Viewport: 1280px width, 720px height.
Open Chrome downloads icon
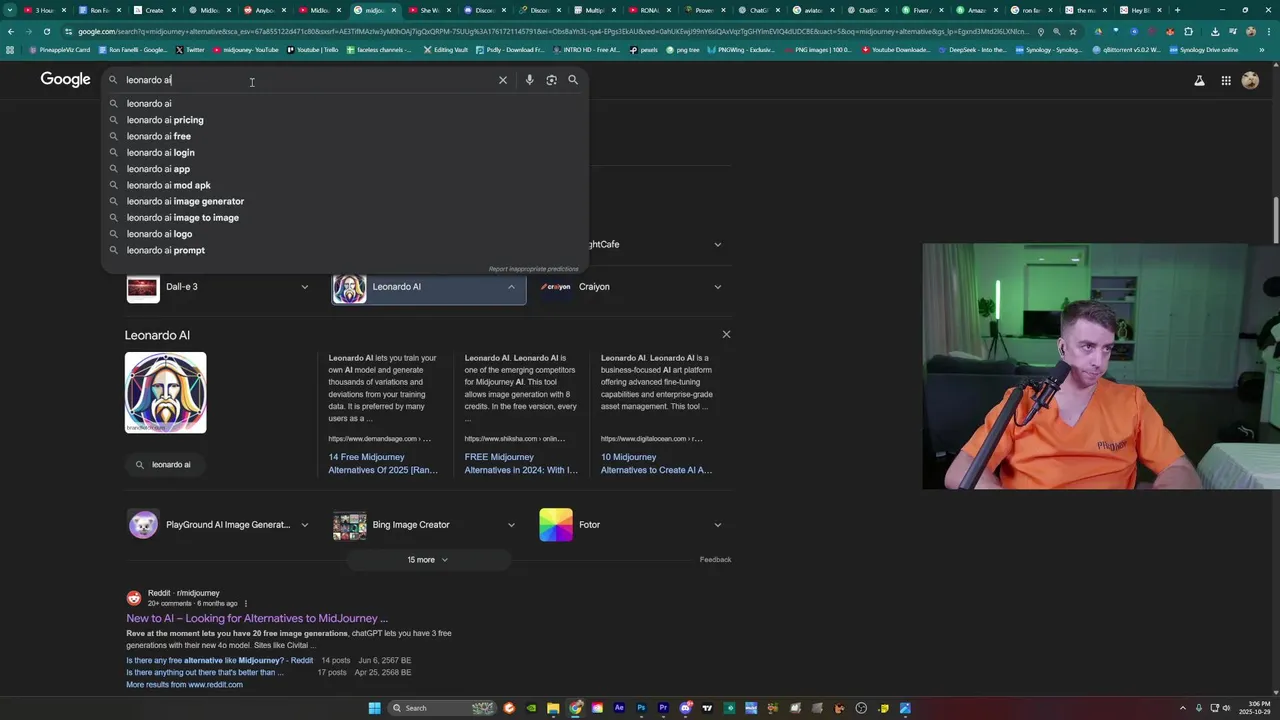[1214, 31]
